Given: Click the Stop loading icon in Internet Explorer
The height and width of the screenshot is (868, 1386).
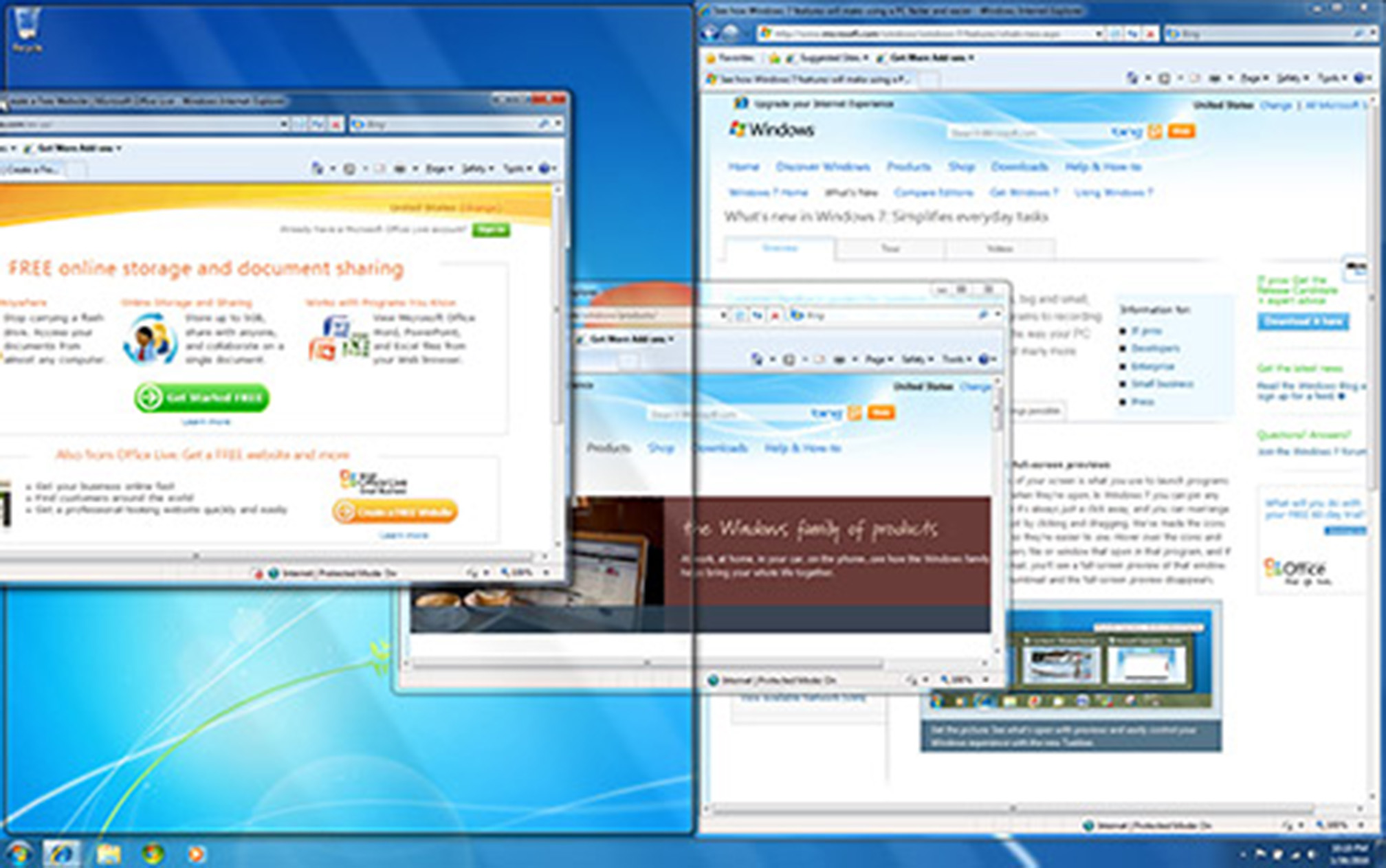Looking at the screenshot, I should (x=1151, y=32).
